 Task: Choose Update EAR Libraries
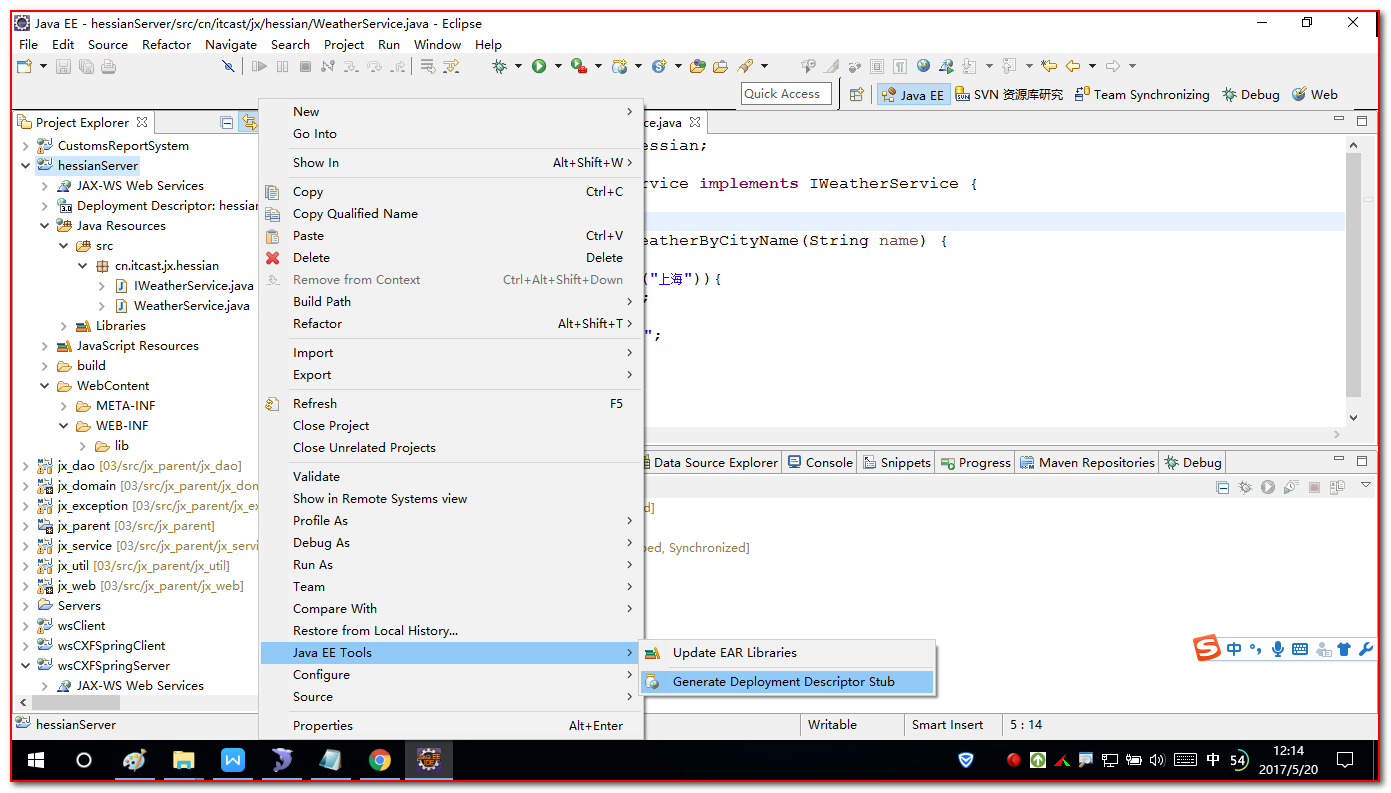pos(787,653)
